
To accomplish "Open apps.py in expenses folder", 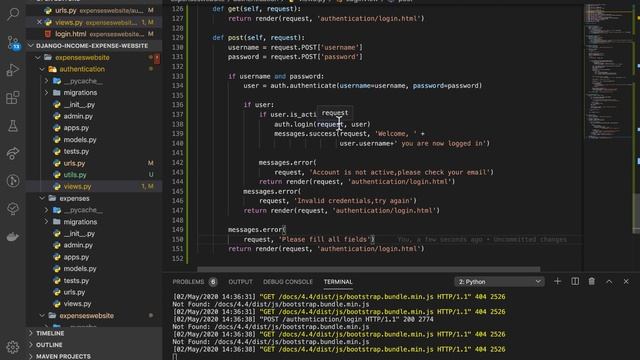I will point(94,257).
